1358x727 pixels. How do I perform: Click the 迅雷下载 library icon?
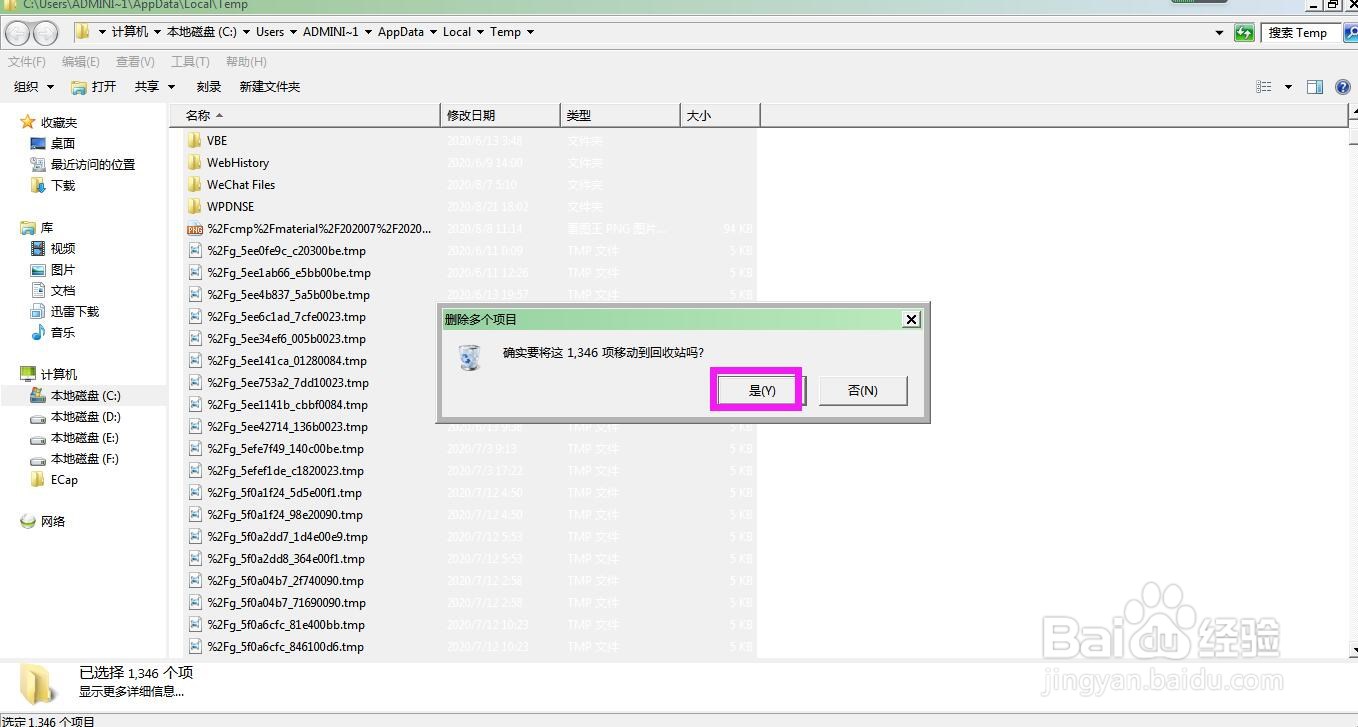click(38, 311)
